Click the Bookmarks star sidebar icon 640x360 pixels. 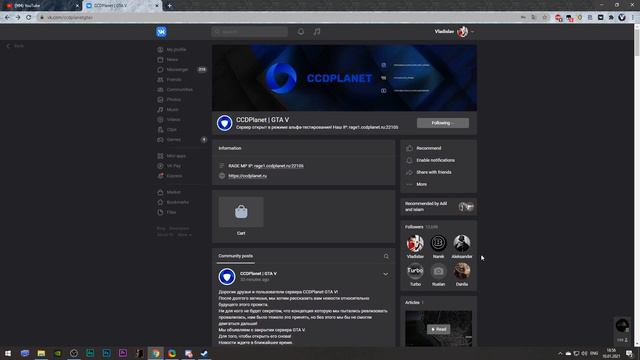click(x=160, y=202)
